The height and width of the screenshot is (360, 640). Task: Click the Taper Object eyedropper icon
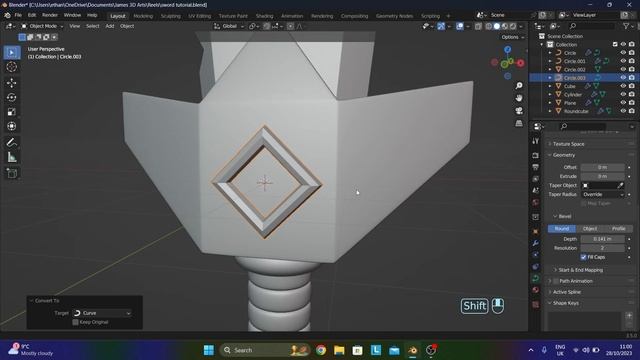[620, 185]
